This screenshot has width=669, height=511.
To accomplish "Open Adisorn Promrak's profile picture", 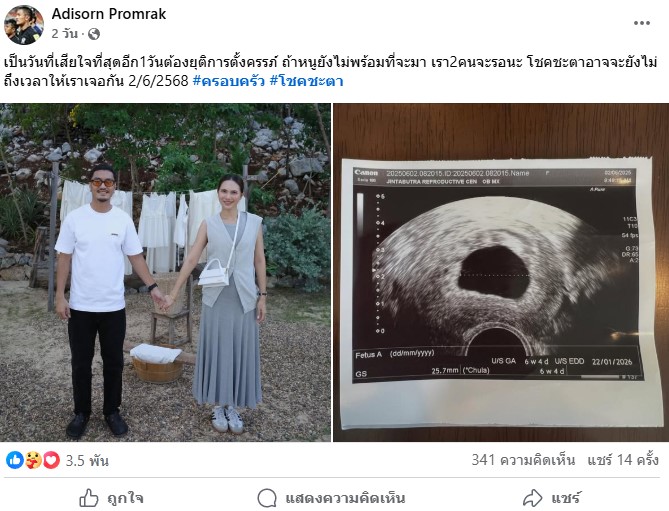I will [x=23, y=25].
